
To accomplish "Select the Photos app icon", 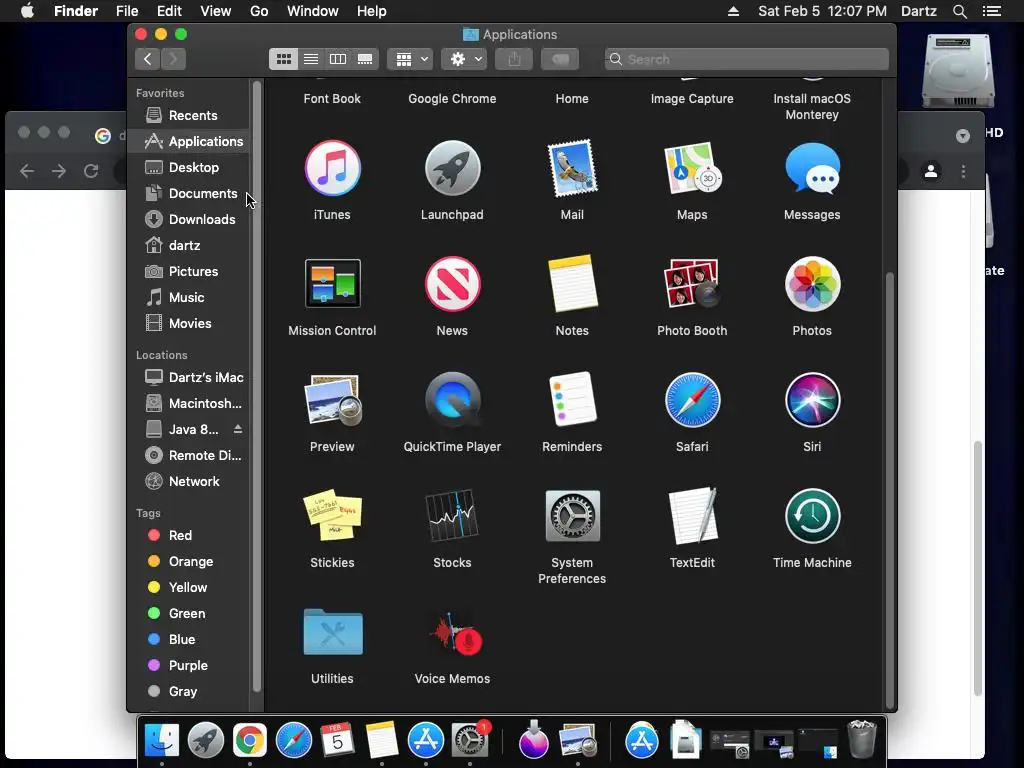I will pos(812,284).
